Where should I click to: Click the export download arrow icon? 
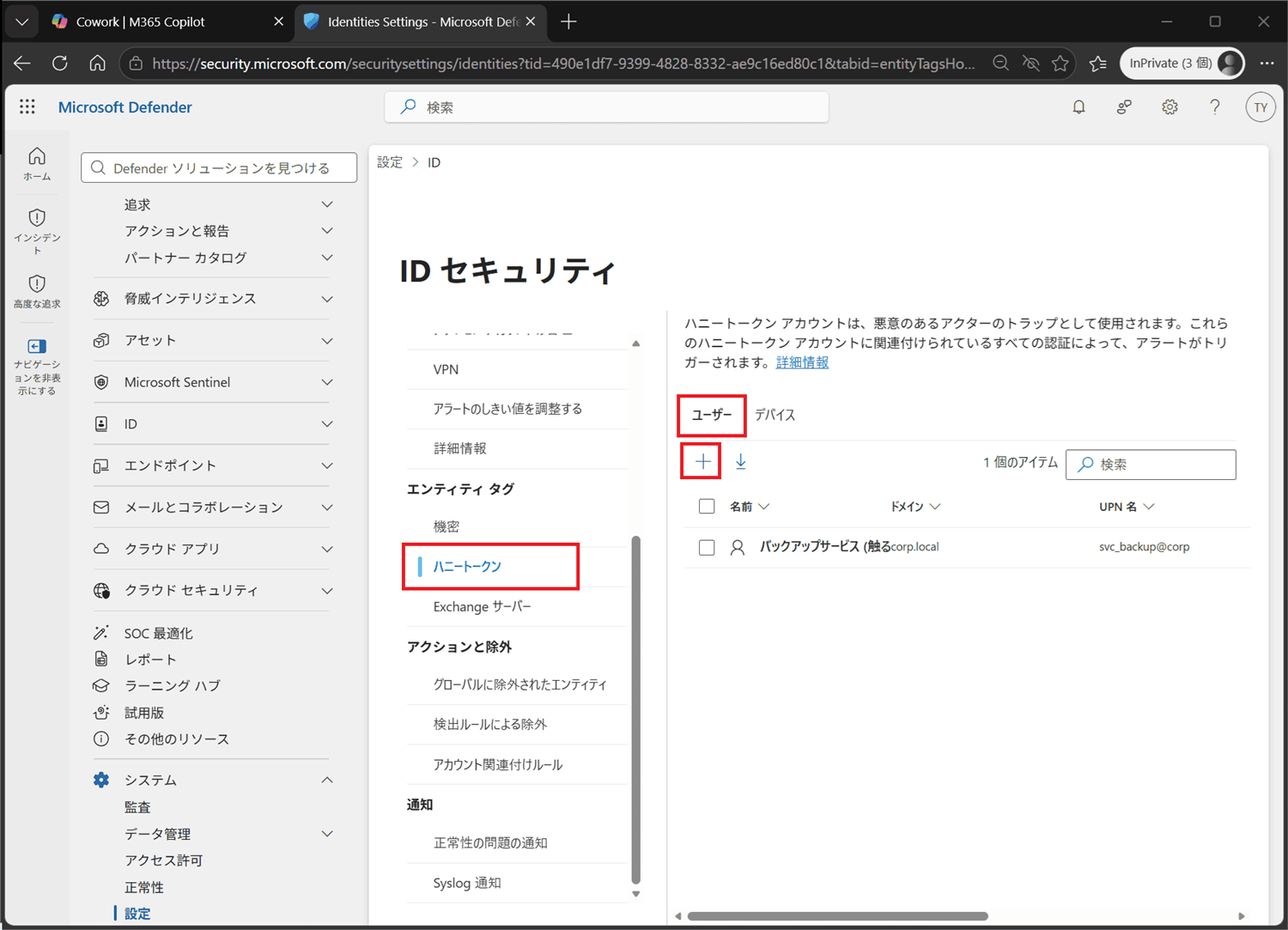[741, 462]
